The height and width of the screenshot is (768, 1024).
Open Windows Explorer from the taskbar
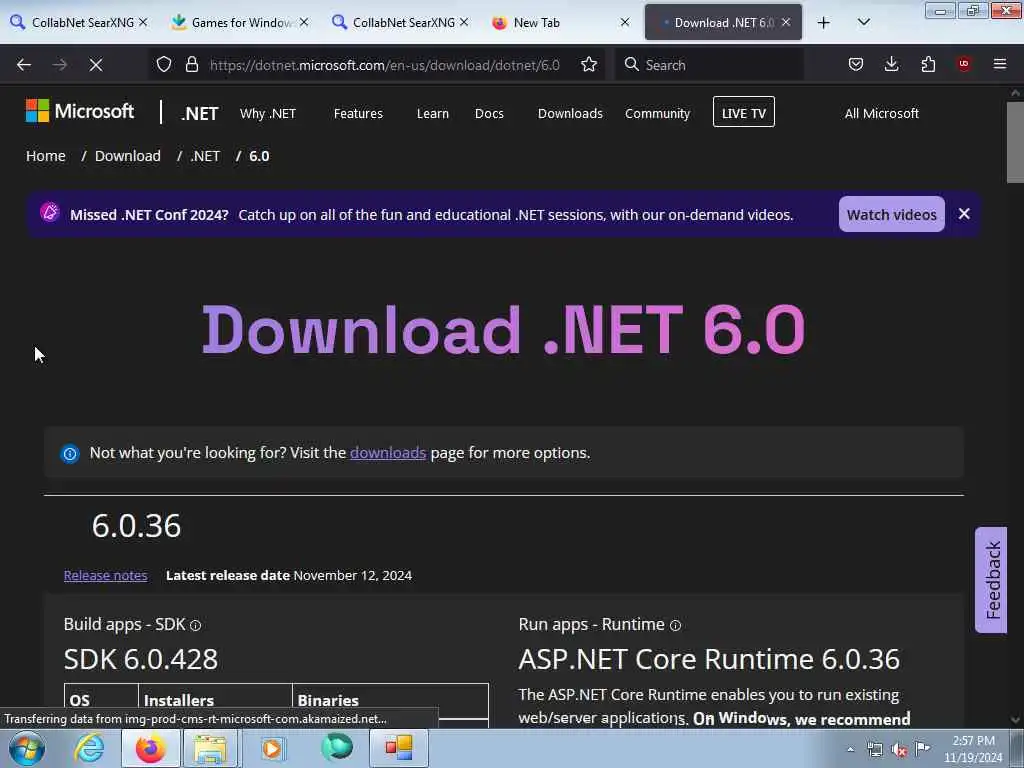coord(210,749)
